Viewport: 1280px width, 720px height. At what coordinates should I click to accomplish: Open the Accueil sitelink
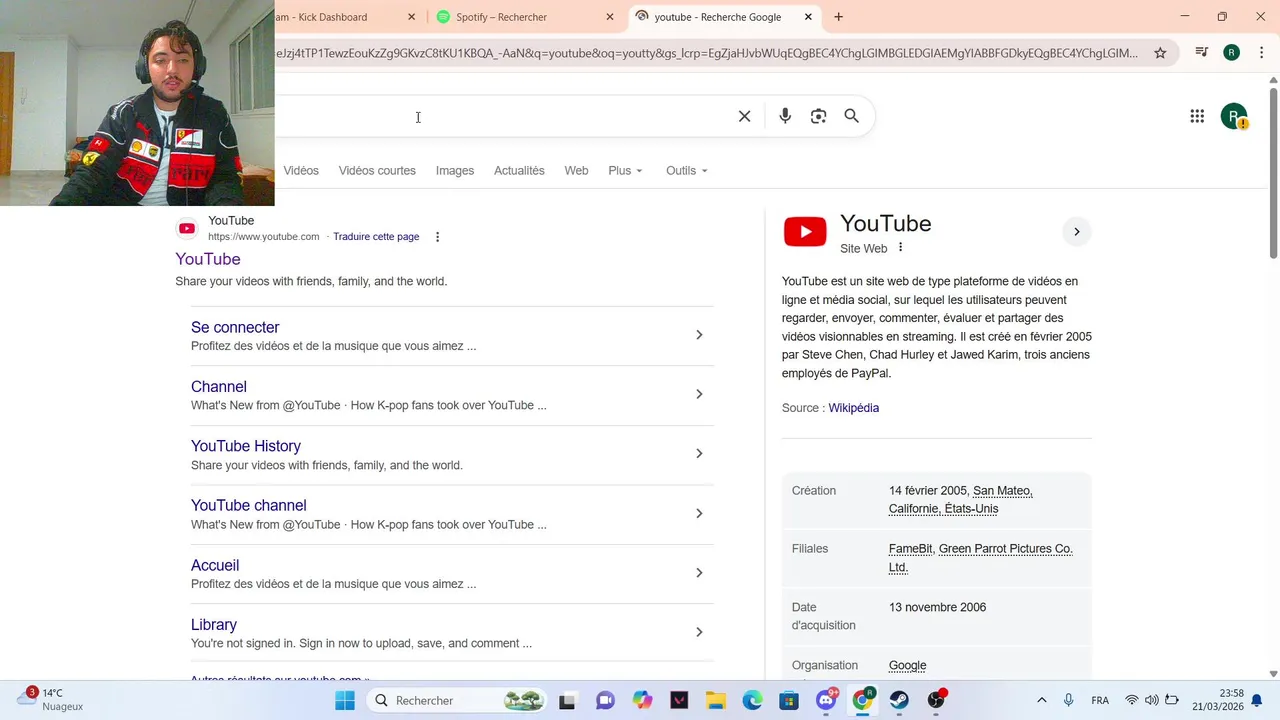215,565
